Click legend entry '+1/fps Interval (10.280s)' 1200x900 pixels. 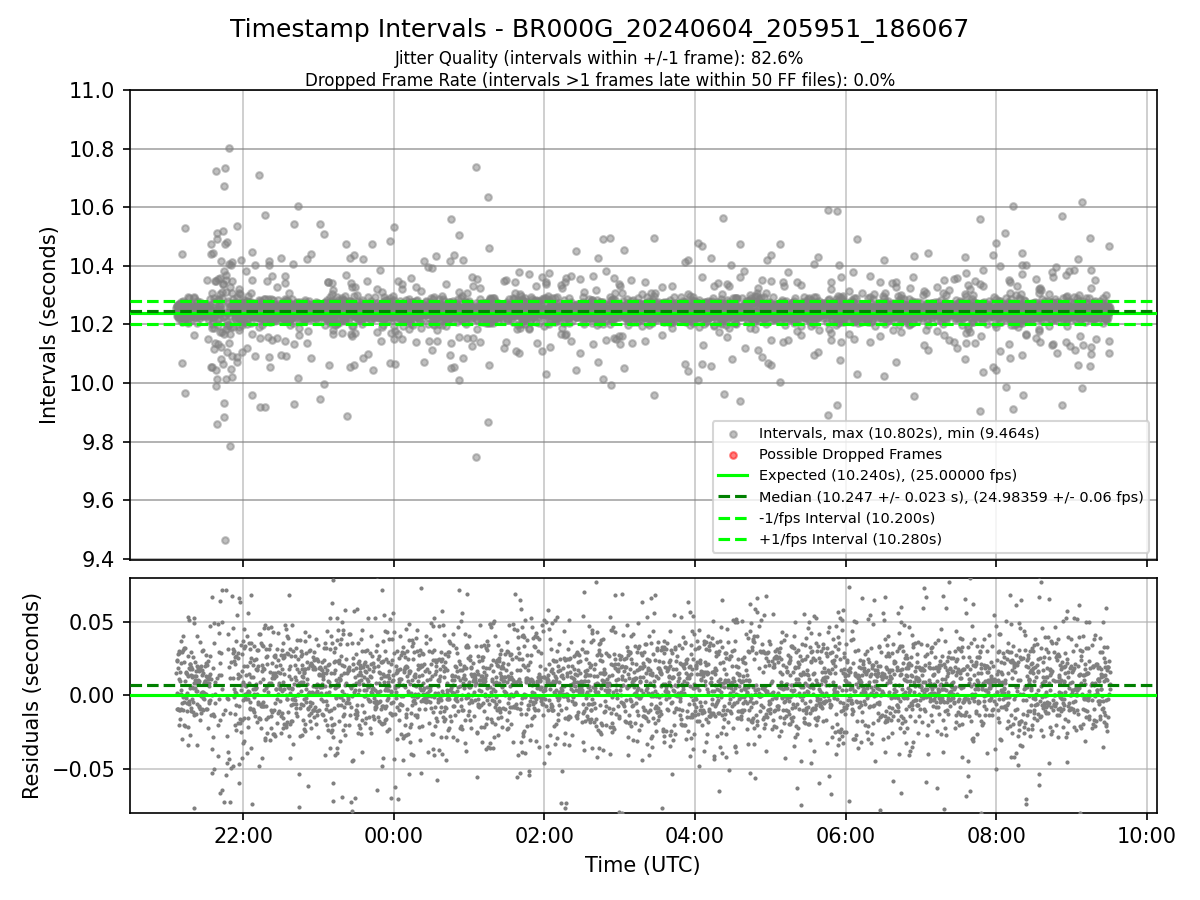850,539
